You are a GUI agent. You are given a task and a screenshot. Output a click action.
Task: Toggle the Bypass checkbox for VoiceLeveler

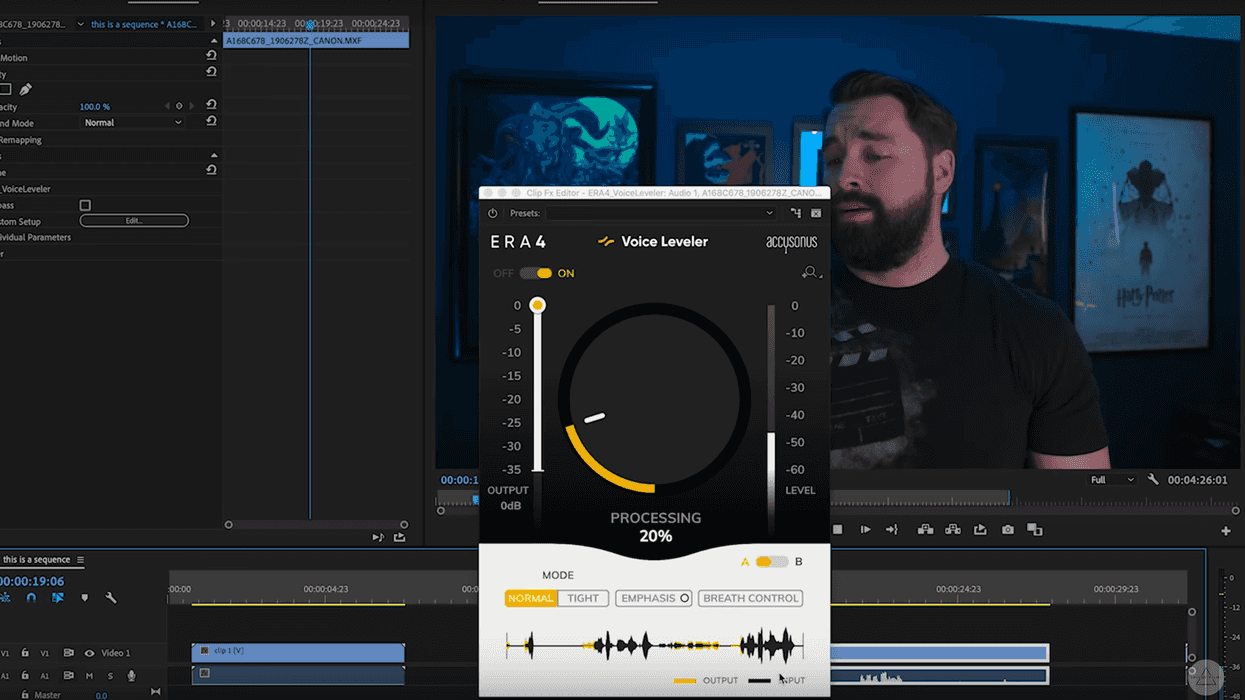click(85, 205)
